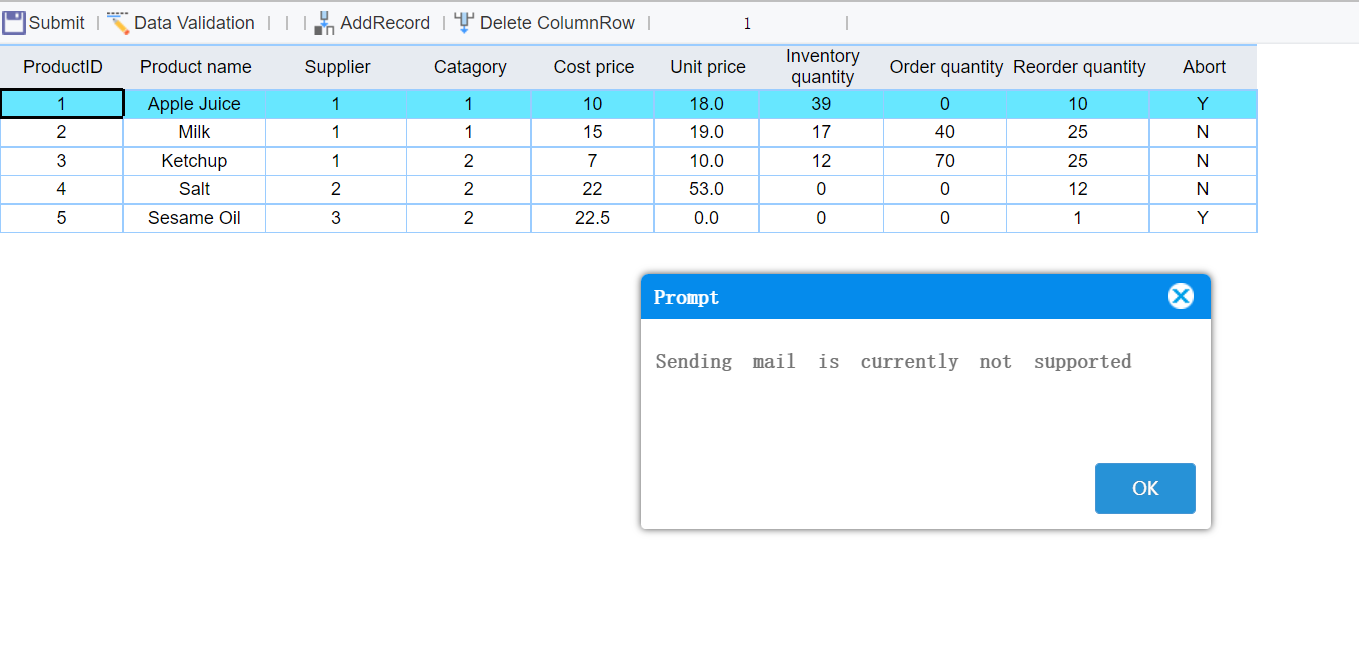Click inventory quantity 17 for Milk
1359x661 pixels.
822,132
